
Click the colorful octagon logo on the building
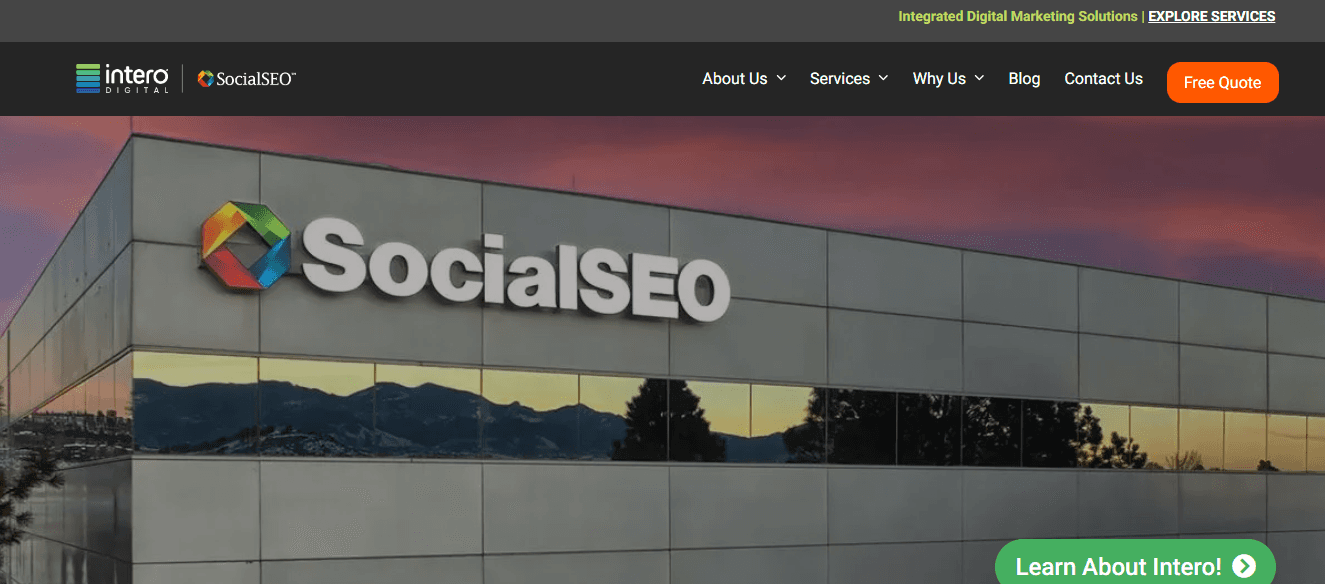pyautogui.click(x=246, y=244)
